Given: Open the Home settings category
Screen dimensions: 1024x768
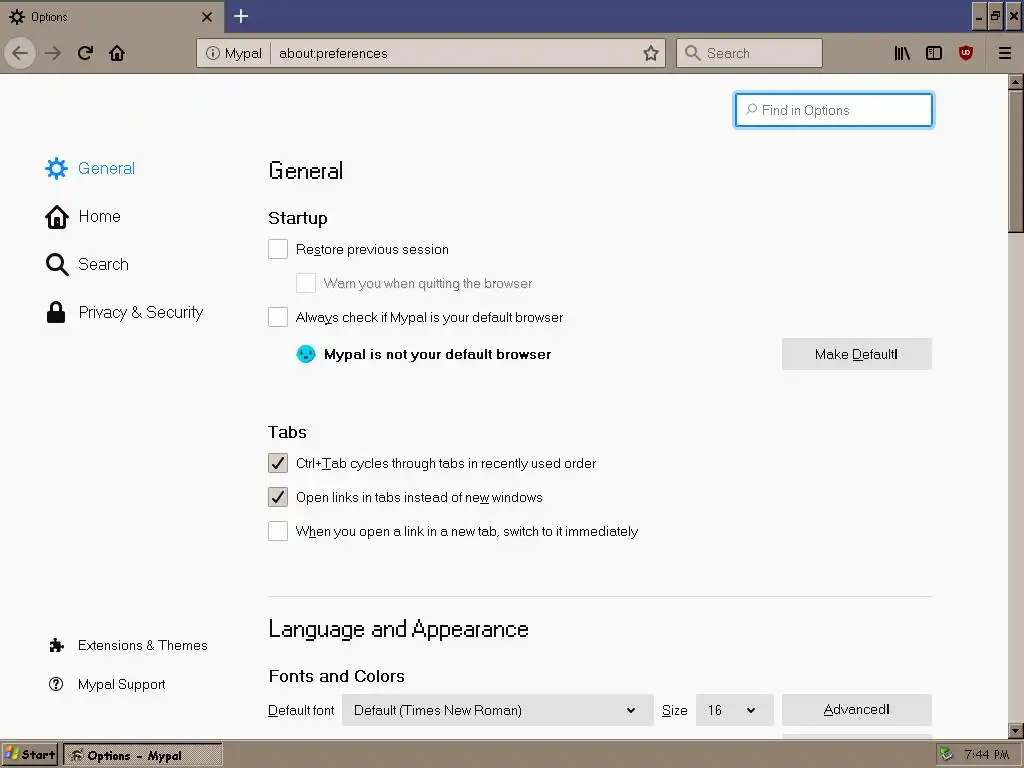Looking at the screenshot, I should (x=99, y=216).
